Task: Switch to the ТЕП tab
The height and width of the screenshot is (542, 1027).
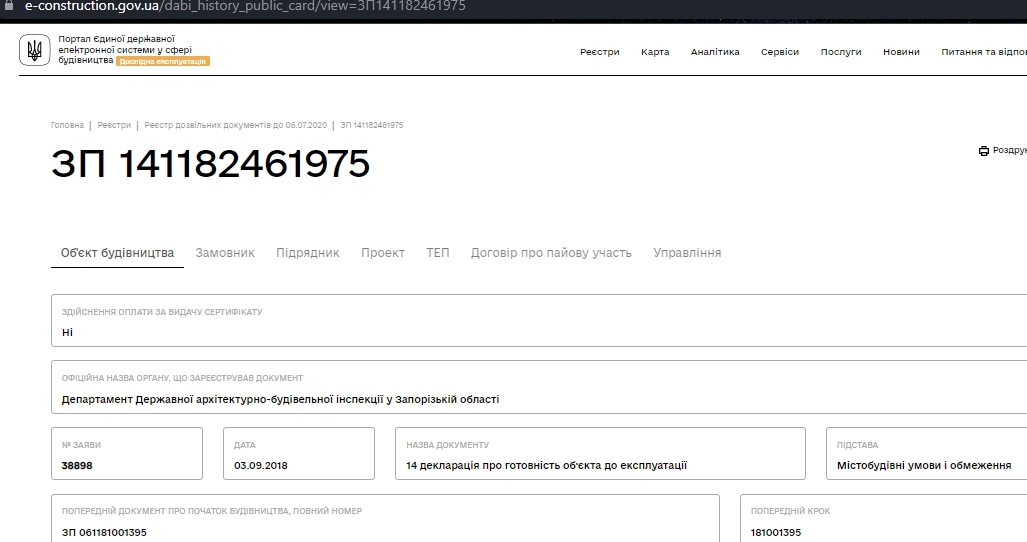Action: pos(438,253)
